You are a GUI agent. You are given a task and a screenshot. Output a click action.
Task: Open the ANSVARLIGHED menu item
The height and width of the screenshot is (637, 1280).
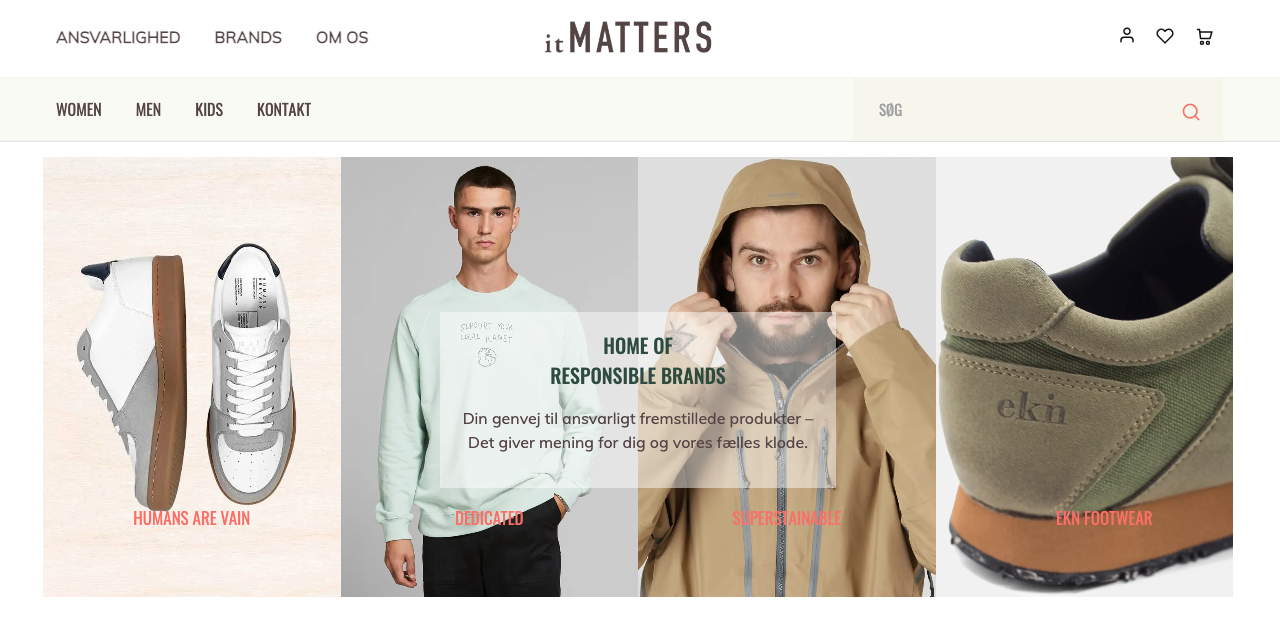click(118, 38)
